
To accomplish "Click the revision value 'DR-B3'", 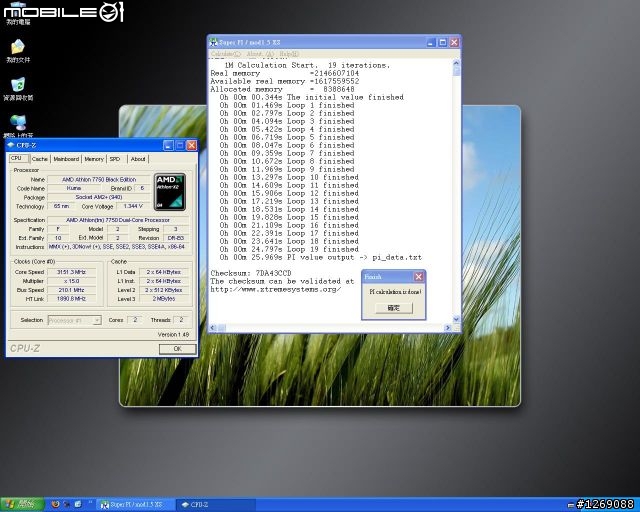I will point(176,238).
